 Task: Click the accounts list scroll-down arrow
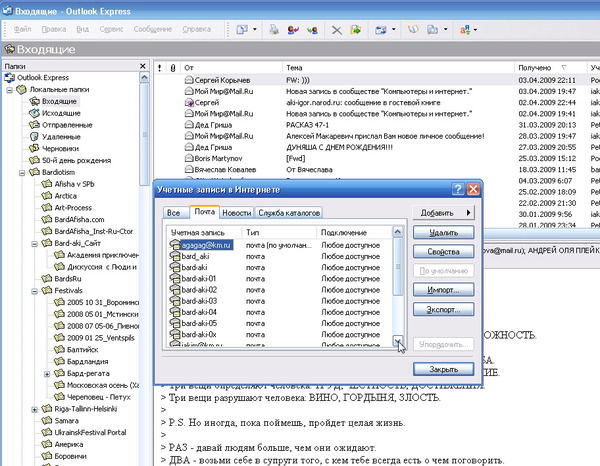(x=398, y=341)
